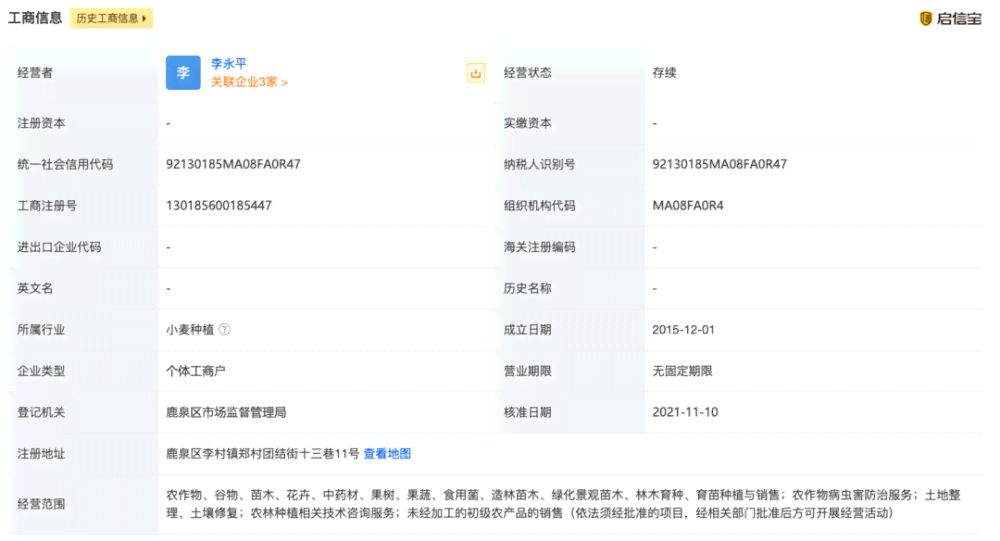The image size is (1000, 541).
Task: Expand the 历史工商信息 button
Action: pyautogui.click(x=112, y=19)
